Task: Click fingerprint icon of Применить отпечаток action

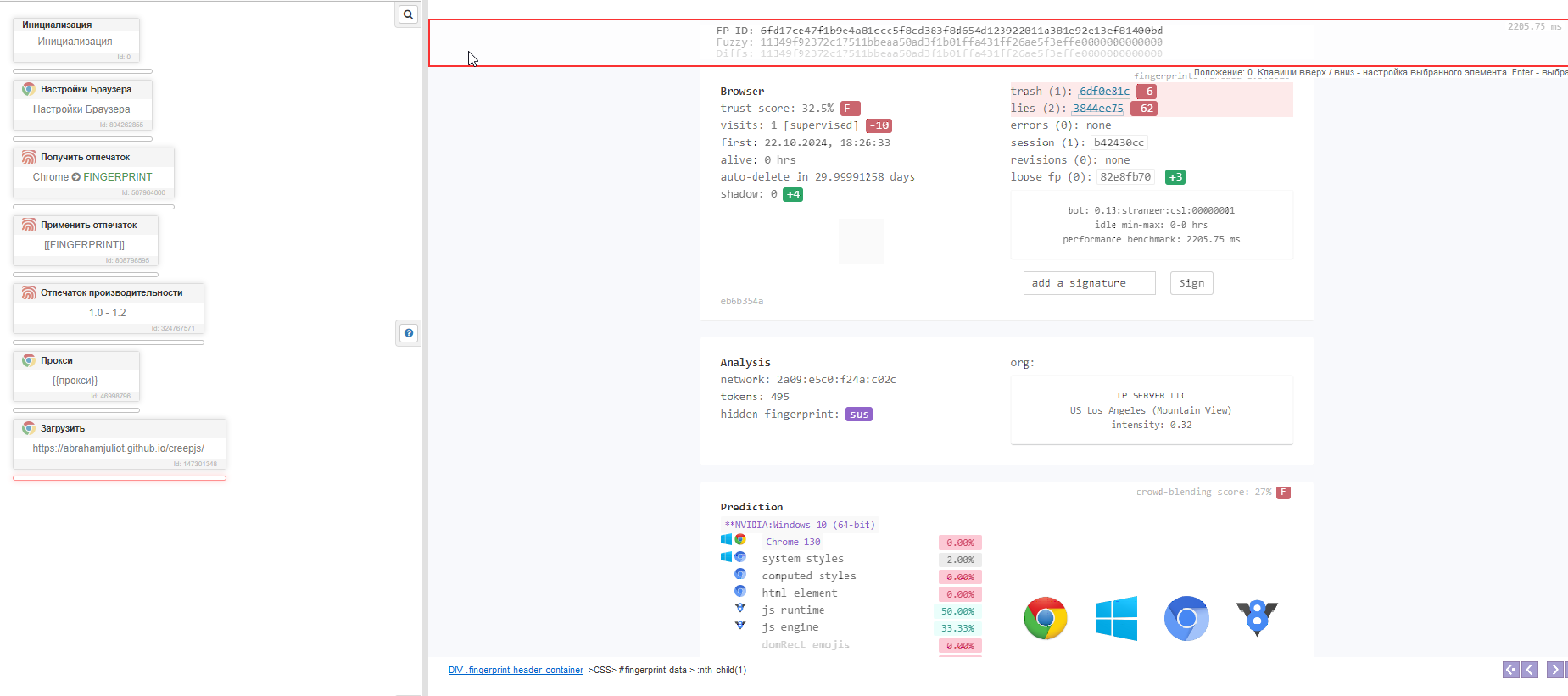Action: 29,225
